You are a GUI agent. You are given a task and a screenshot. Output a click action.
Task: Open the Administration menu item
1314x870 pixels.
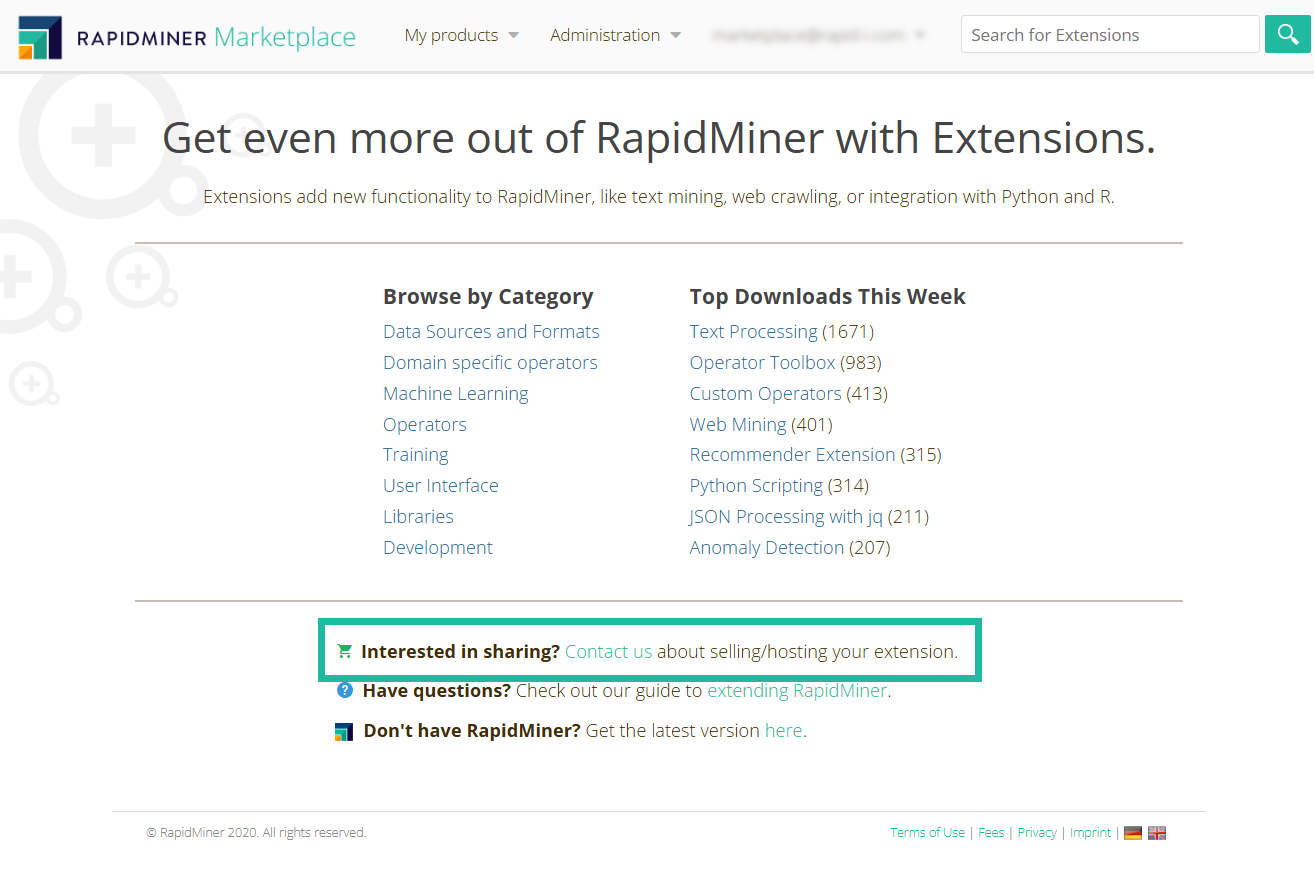point(604,34)
